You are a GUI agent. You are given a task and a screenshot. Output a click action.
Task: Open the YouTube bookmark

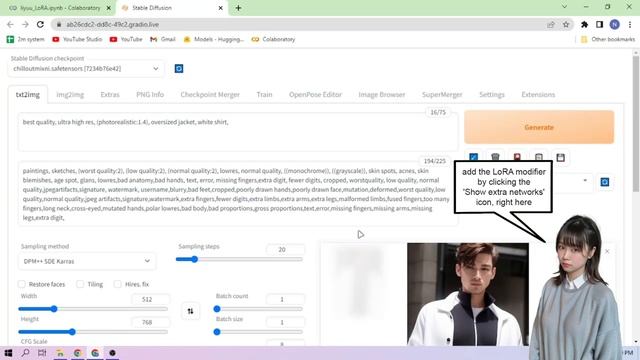pos(126,39)
